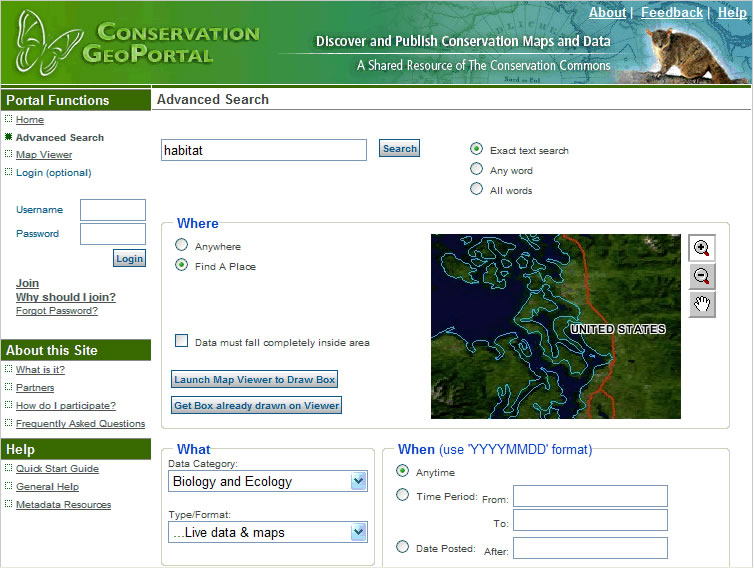Open the Quick Start Guide link

[x=57, y=469]
